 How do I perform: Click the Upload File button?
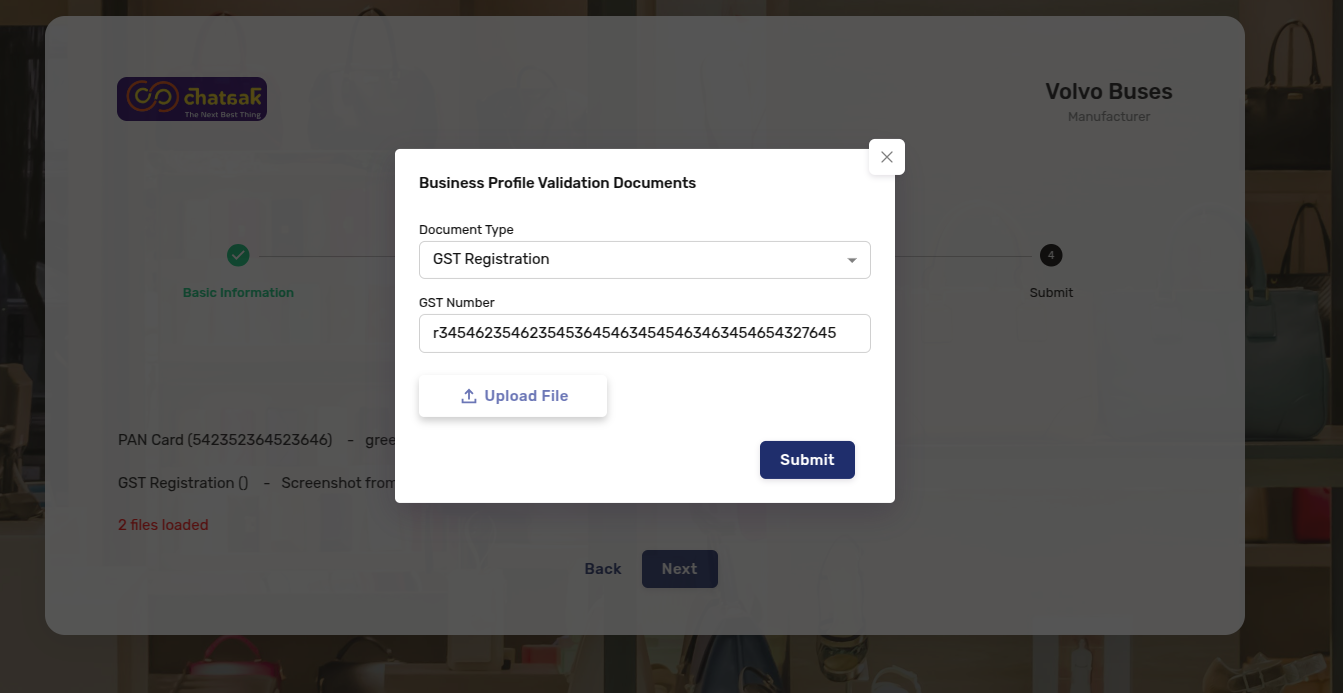pos(513,396)
